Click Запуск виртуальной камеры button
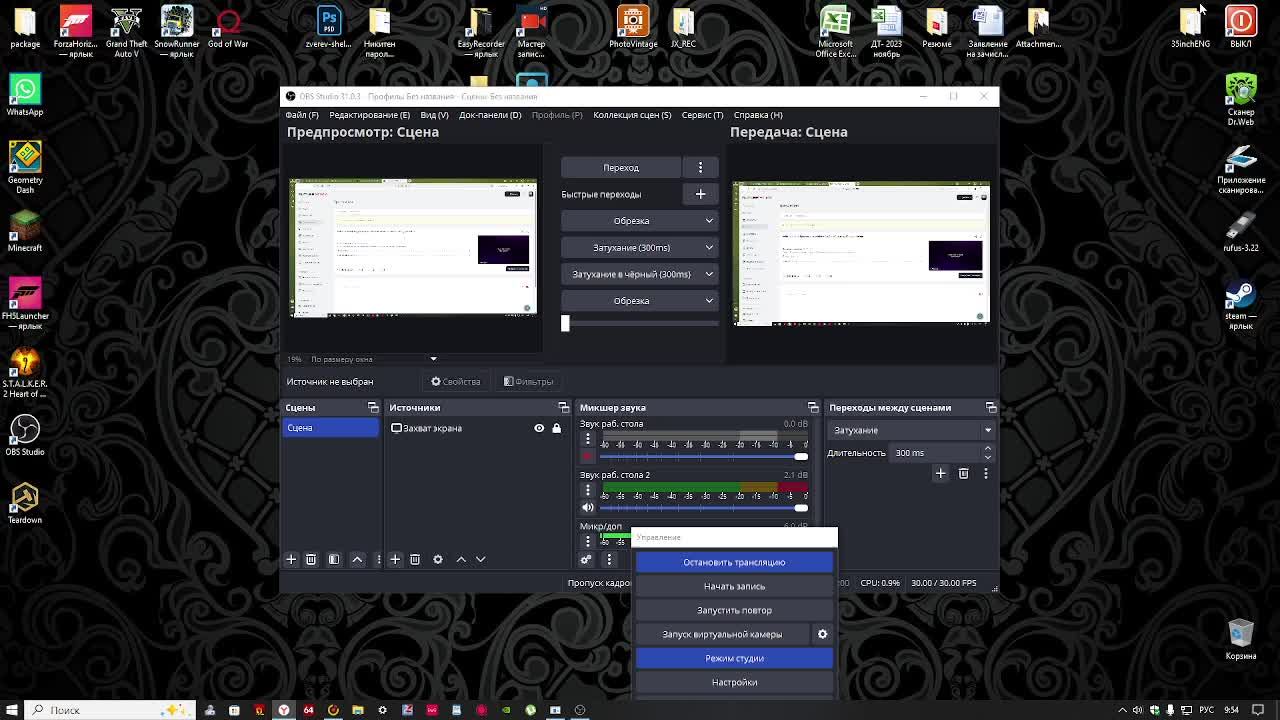1280x720 pixels. click(722, 634)
